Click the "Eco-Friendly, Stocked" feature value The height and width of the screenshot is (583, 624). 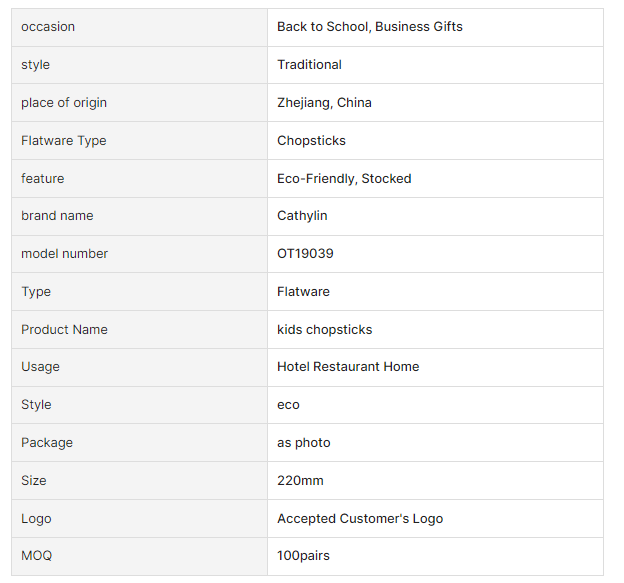pos(344,179)
